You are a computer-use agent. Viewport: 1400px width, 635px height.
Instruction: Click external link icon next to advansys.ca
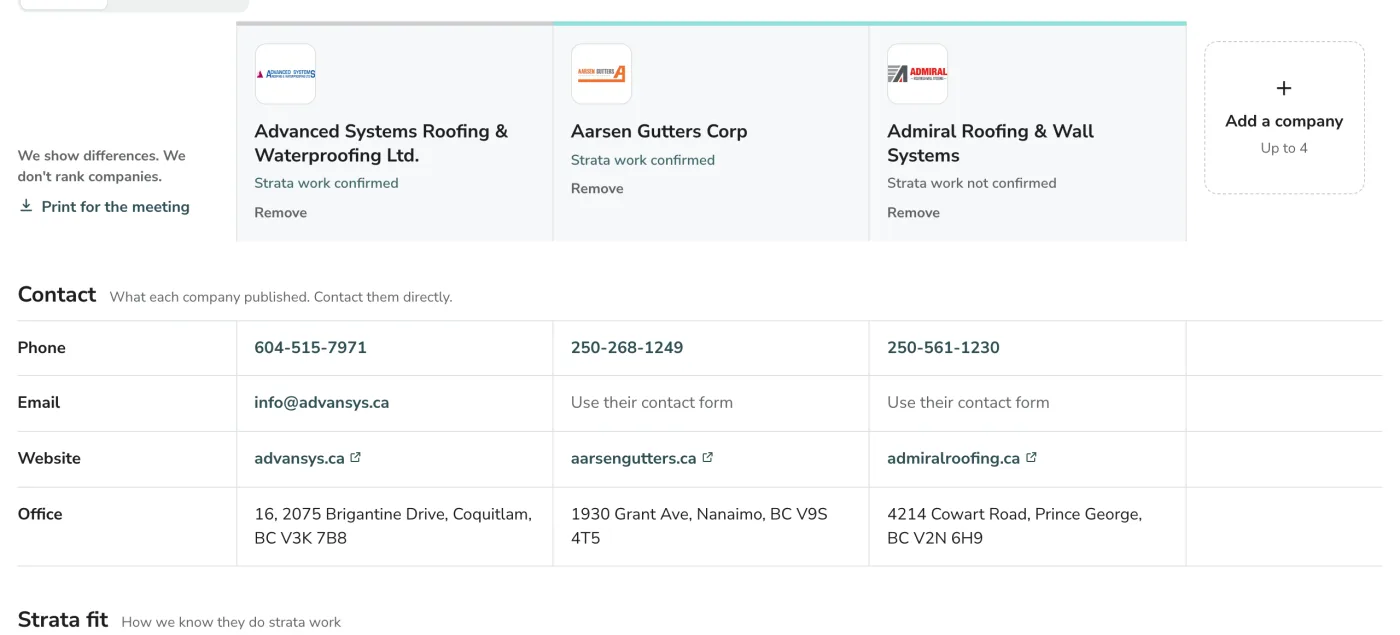pos(355,458)
